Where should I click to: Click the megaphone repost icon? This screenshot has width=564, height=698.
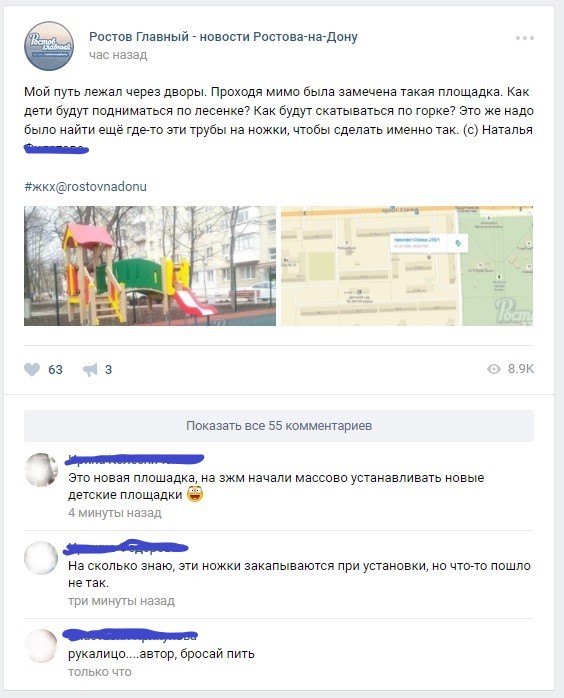click(90, 369)
